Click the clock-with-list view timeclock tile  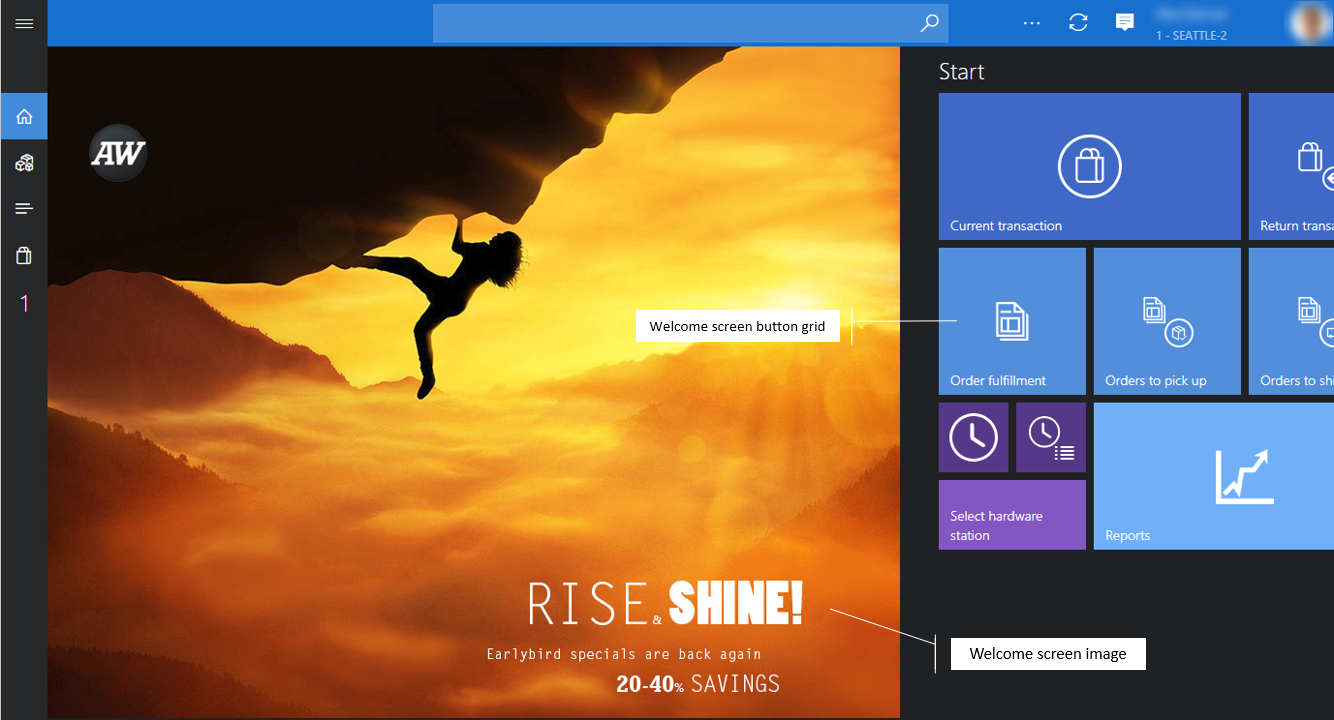(1050, 437)
